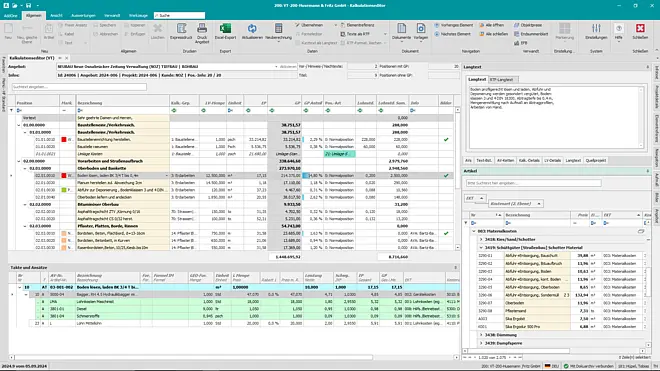This screenshot has width=660, height=371.
Task: Click the red flag in row 01.01.0010
Action: tap(64, 139)
